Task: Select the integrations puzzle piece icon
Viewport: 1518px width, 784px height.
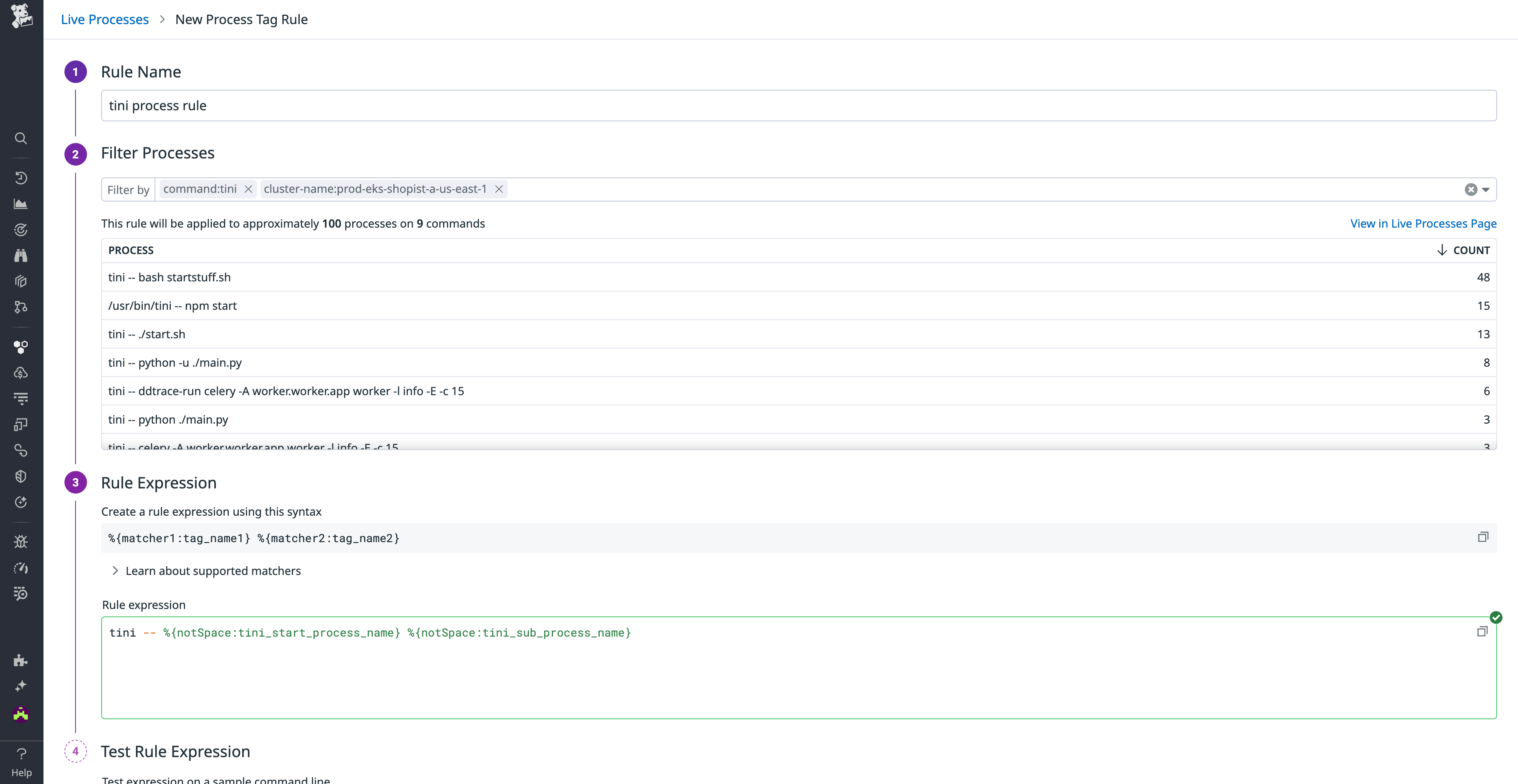Action: [21, 660]
